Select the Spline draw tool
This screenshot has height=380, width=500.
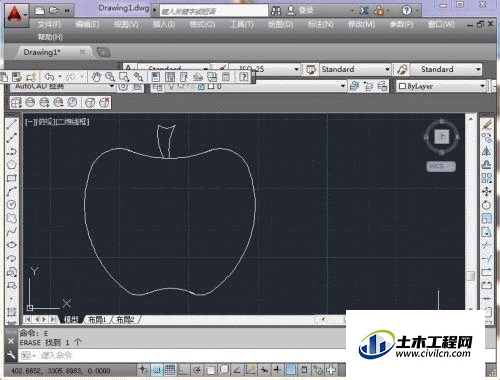[x=11, y=231]
